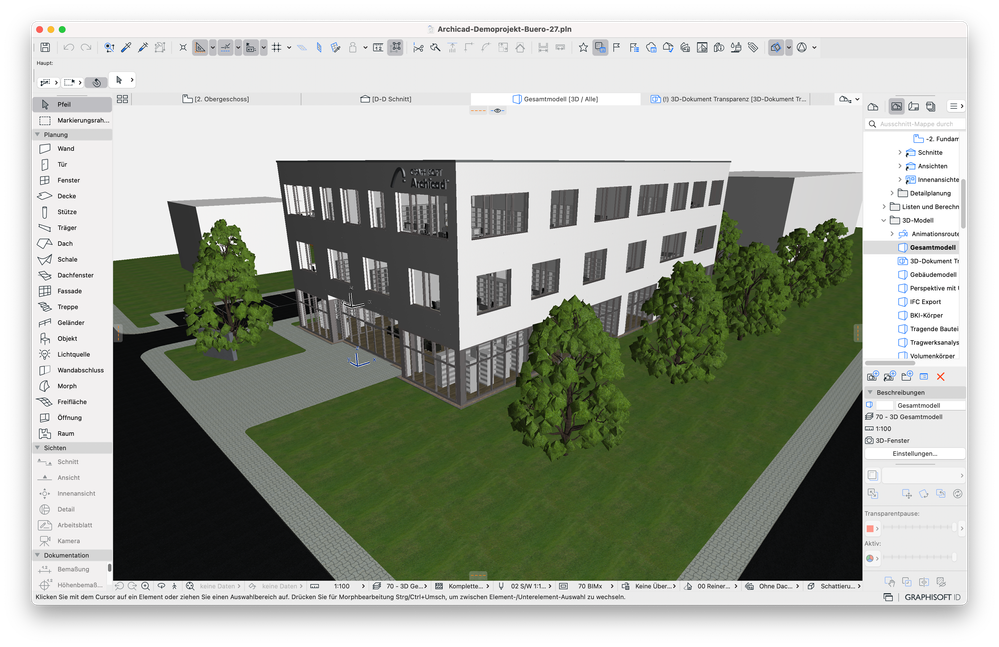Toggle the quick selection mode button
This screenshot has width=999, height=647.
point(96,82)
